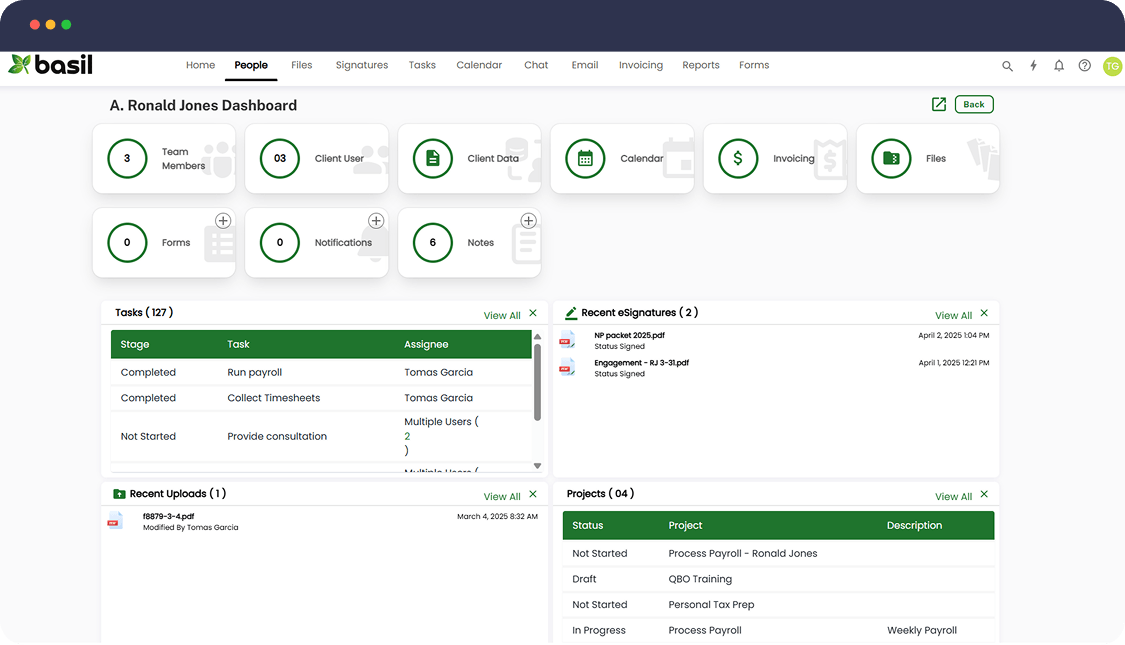The height and width of the screenshot is (645, 1125).
Task: Add a new form with plus icon
Action: click(x=223, y=221)
